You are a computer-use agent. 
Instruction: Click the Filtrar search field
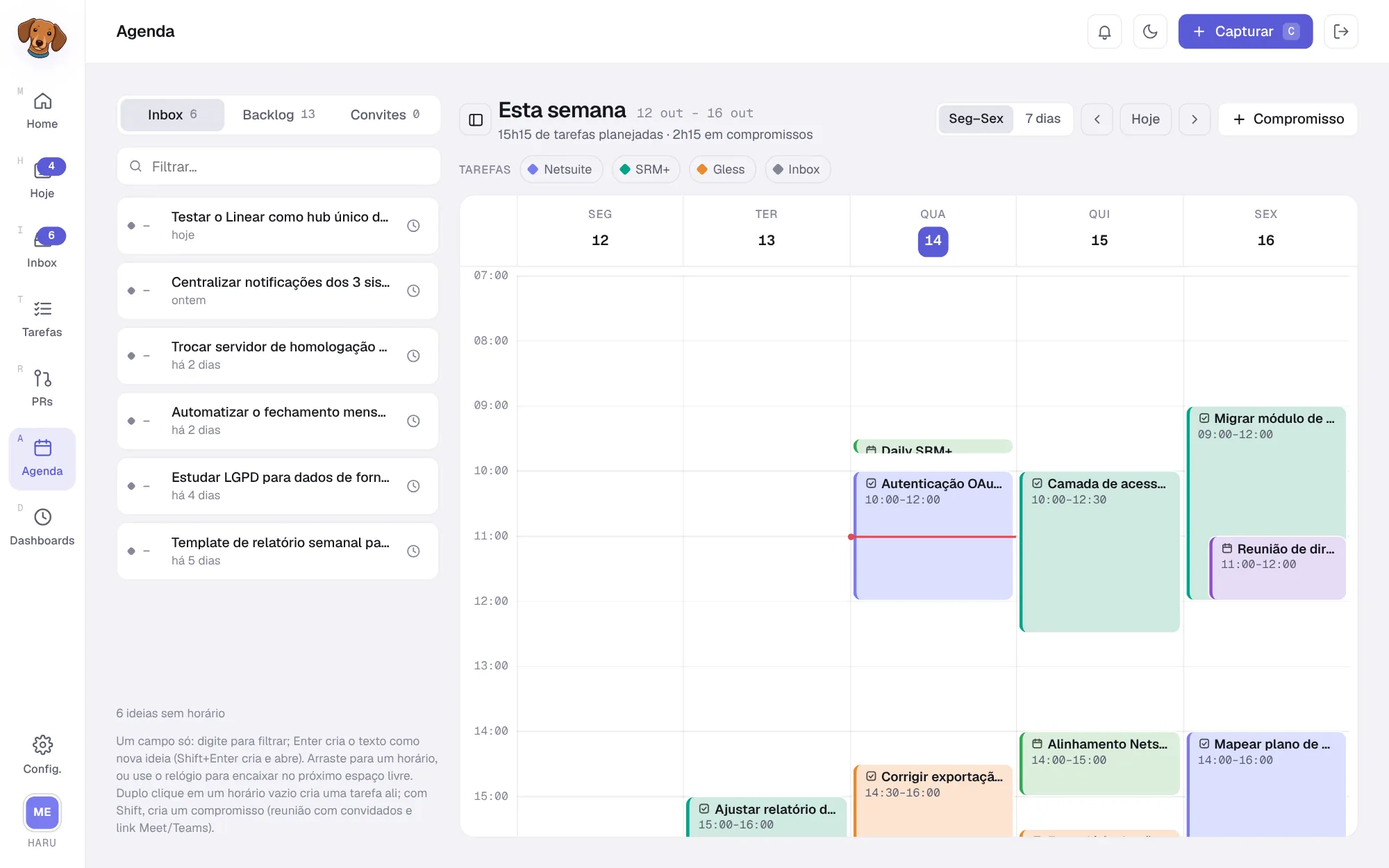tap(278, 167)
